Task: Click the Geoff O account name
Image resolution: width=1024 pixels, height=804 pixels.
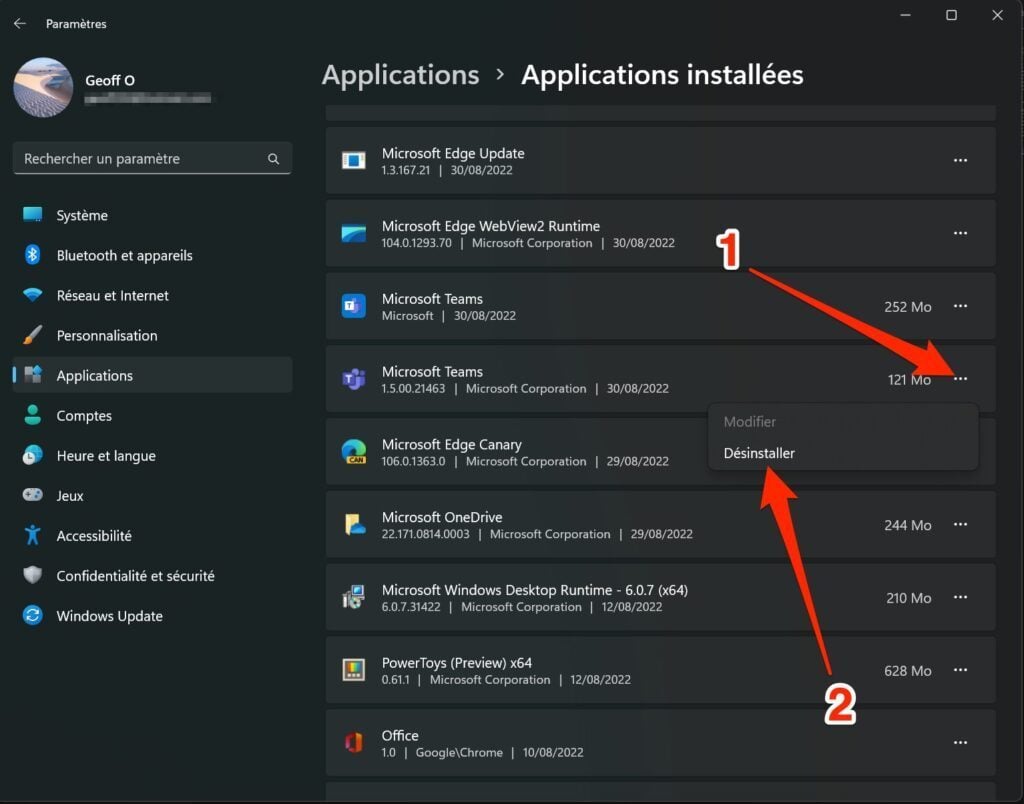Action: [110, 80]
